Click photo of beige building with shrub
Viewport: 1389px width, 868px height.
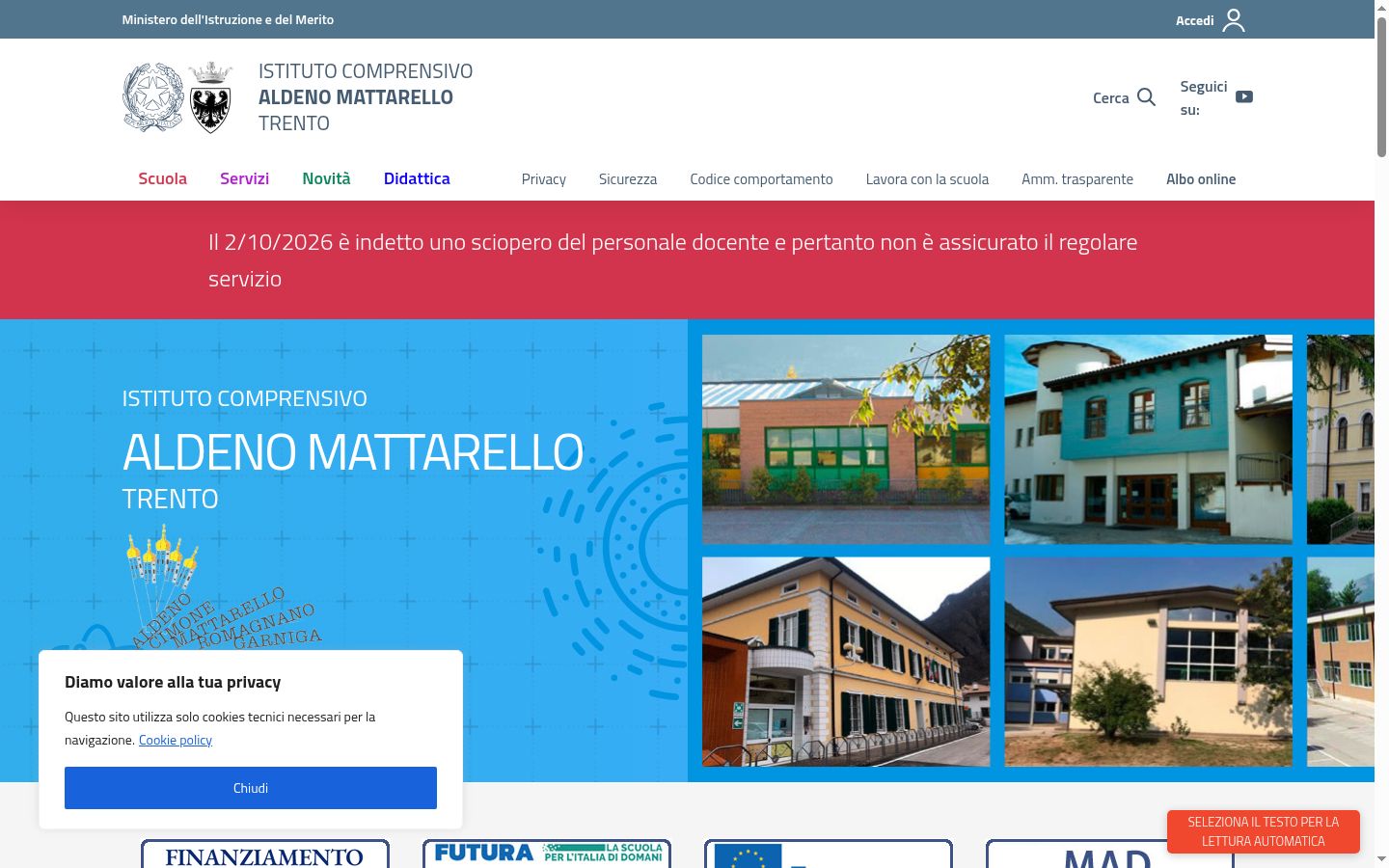(x=1148, y=662)
